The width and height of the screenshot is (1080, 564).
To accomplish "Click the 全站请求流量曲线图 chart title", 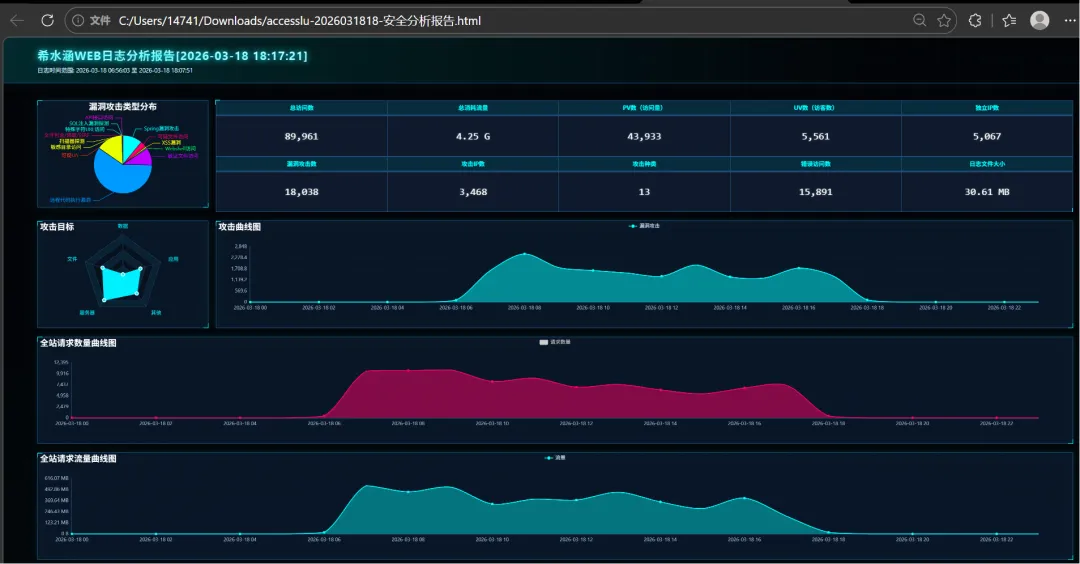I will click(x=78, y=459).
